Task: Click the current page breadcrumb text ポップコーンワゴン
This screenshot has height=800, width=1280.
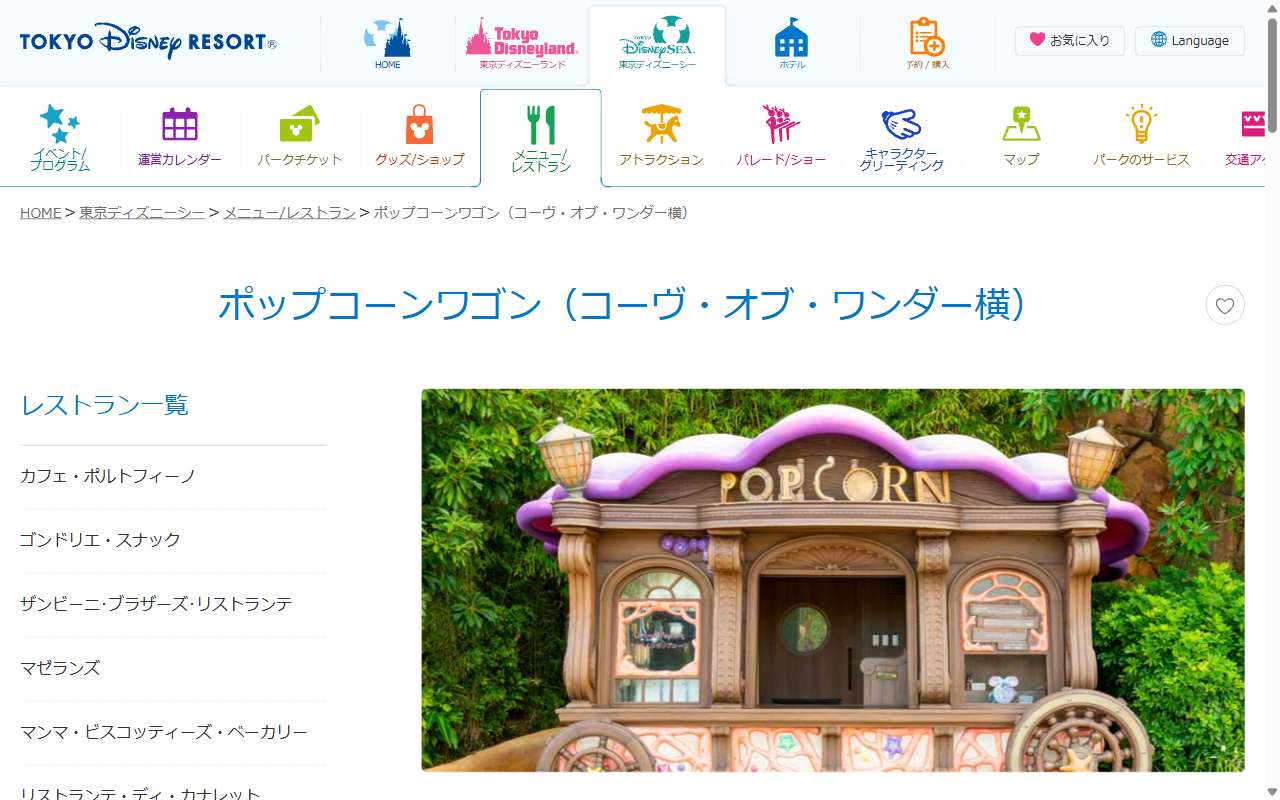Action: tap(532, 213)
